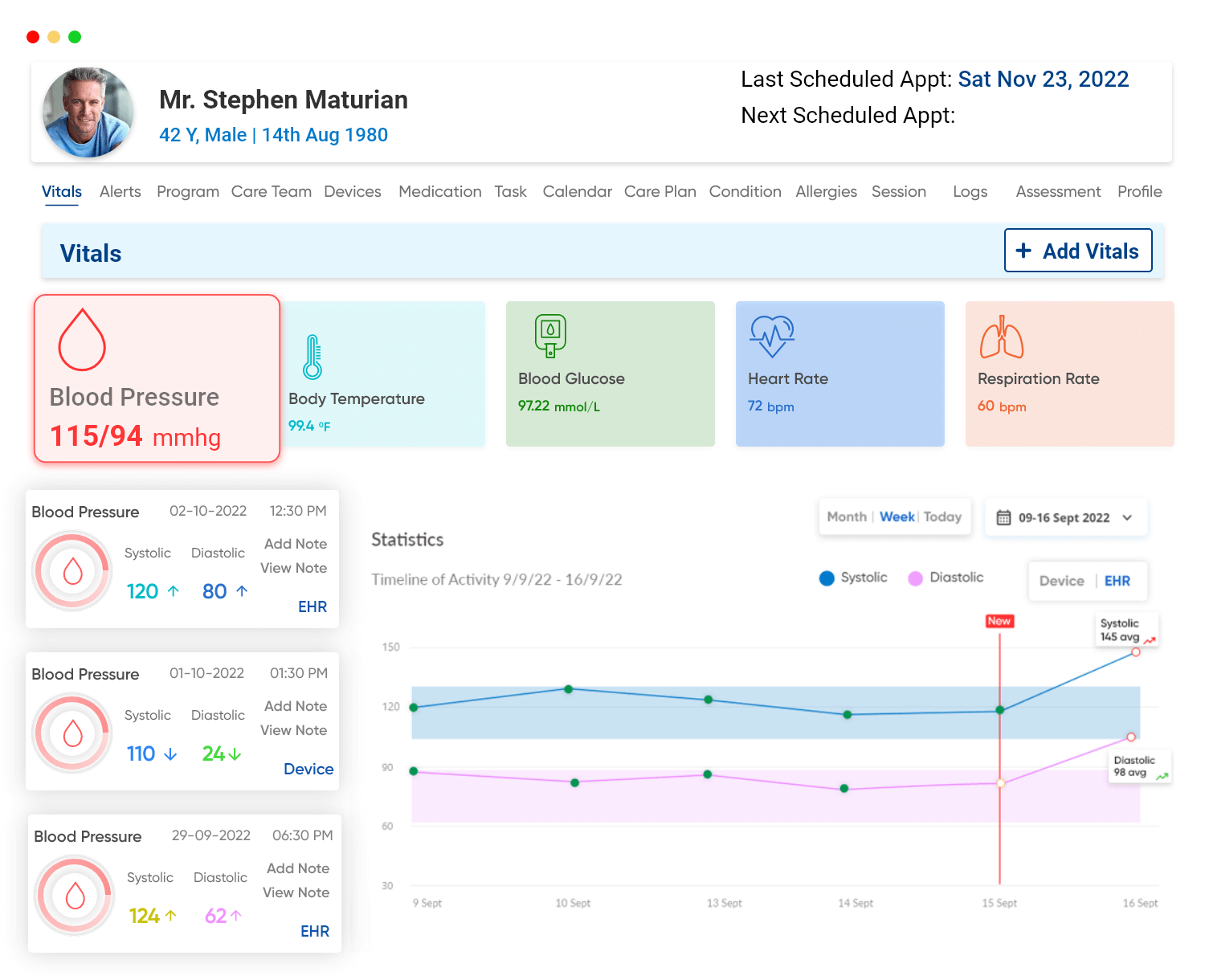This screenshot has height=980, width=1205.
Task: Collapse the week selector arrow
Action: pyautogui.click(x=1129, y=518)
